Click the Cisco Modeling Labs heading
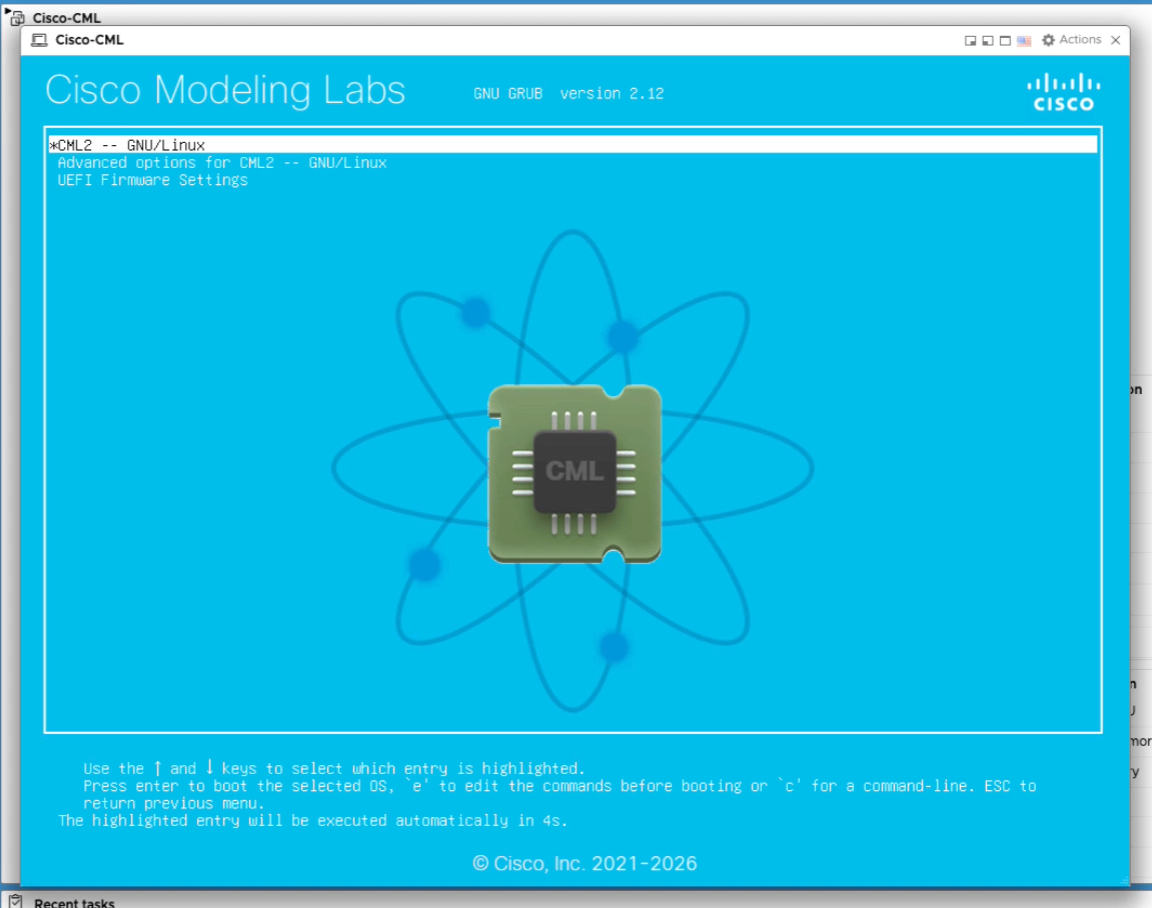 [225, 90]
